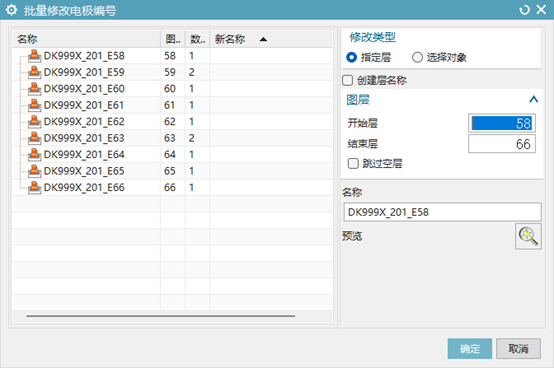Screen dimensions: 554x368
Task: Click the gear icon in title bar
Action: click(x=11, y=10)
